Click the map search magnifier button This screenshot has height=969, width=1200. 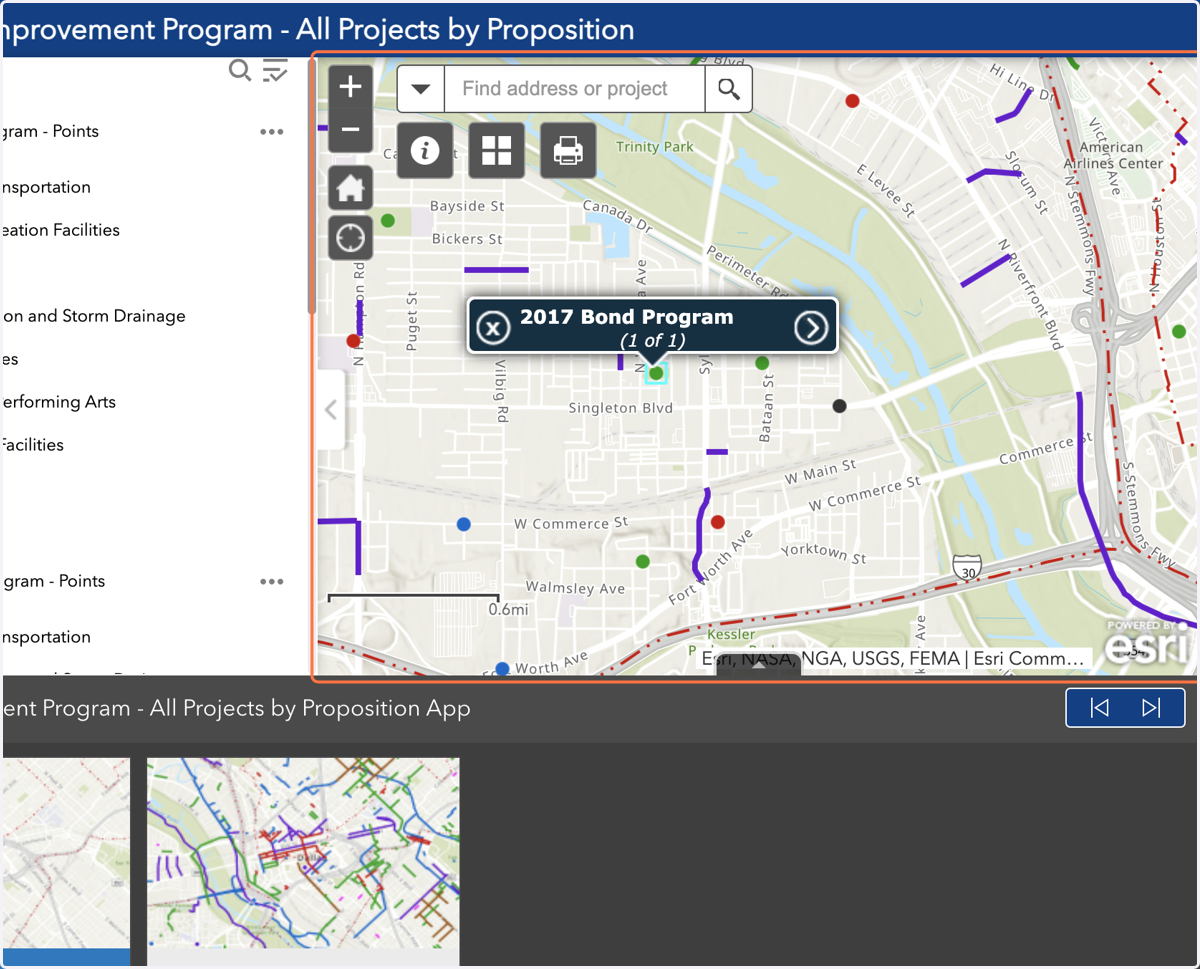[x=729, y=89]
